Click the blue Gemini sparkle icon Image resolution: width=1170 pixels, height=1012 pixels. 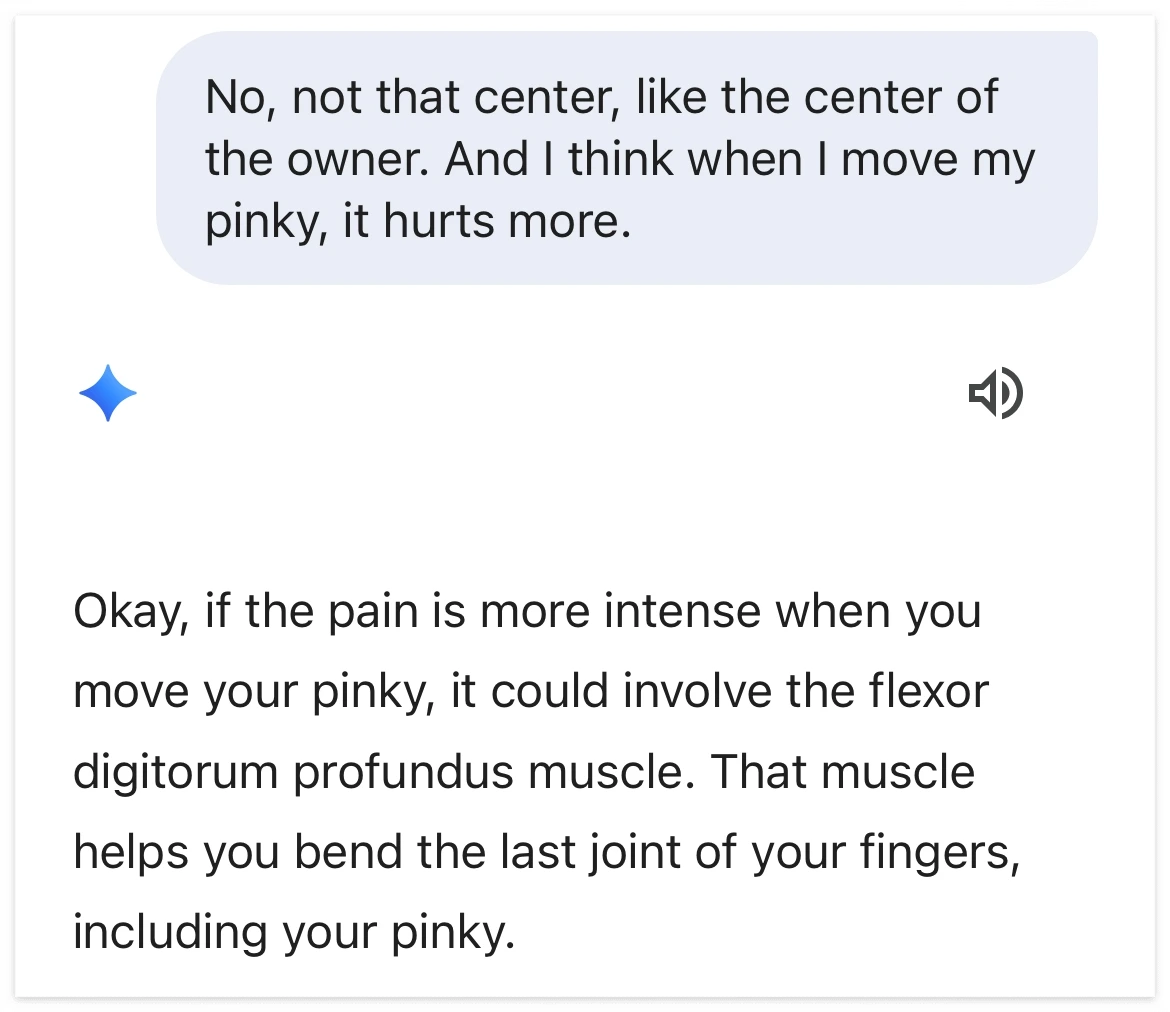point(108,393)
